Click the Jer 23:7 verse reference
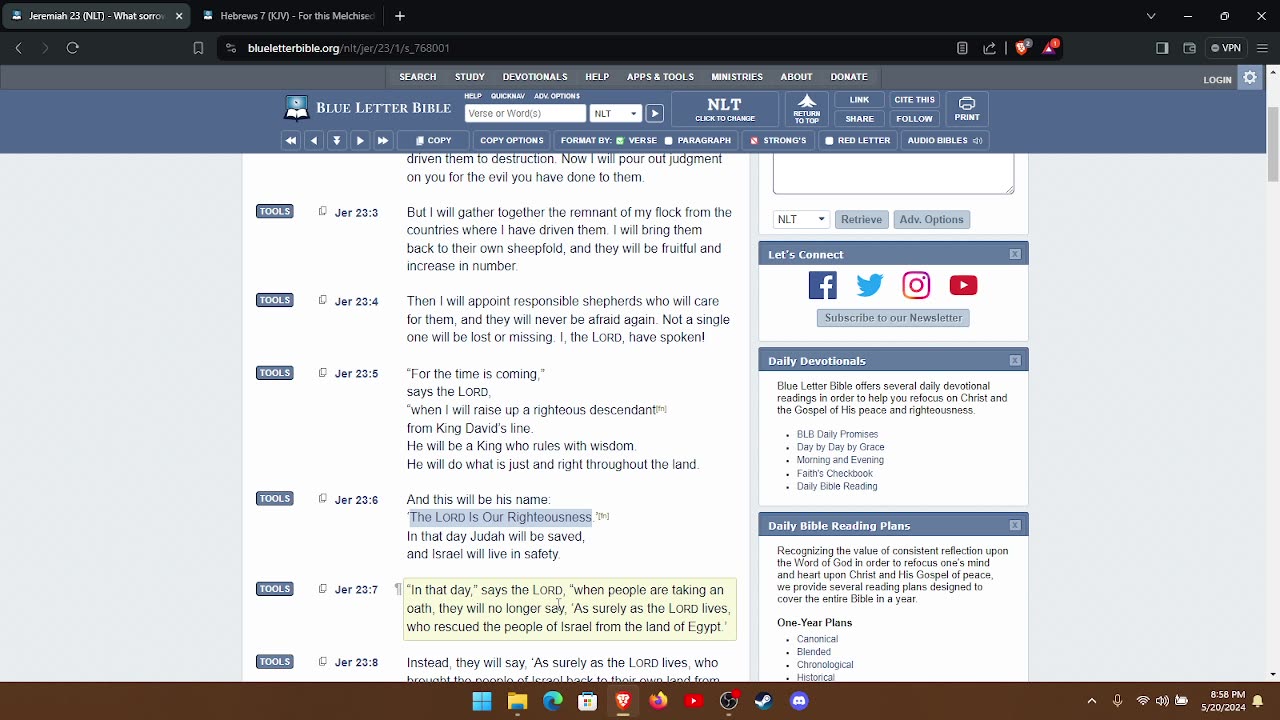Viewport: 1280px width, 720px height. pos(356,590)
